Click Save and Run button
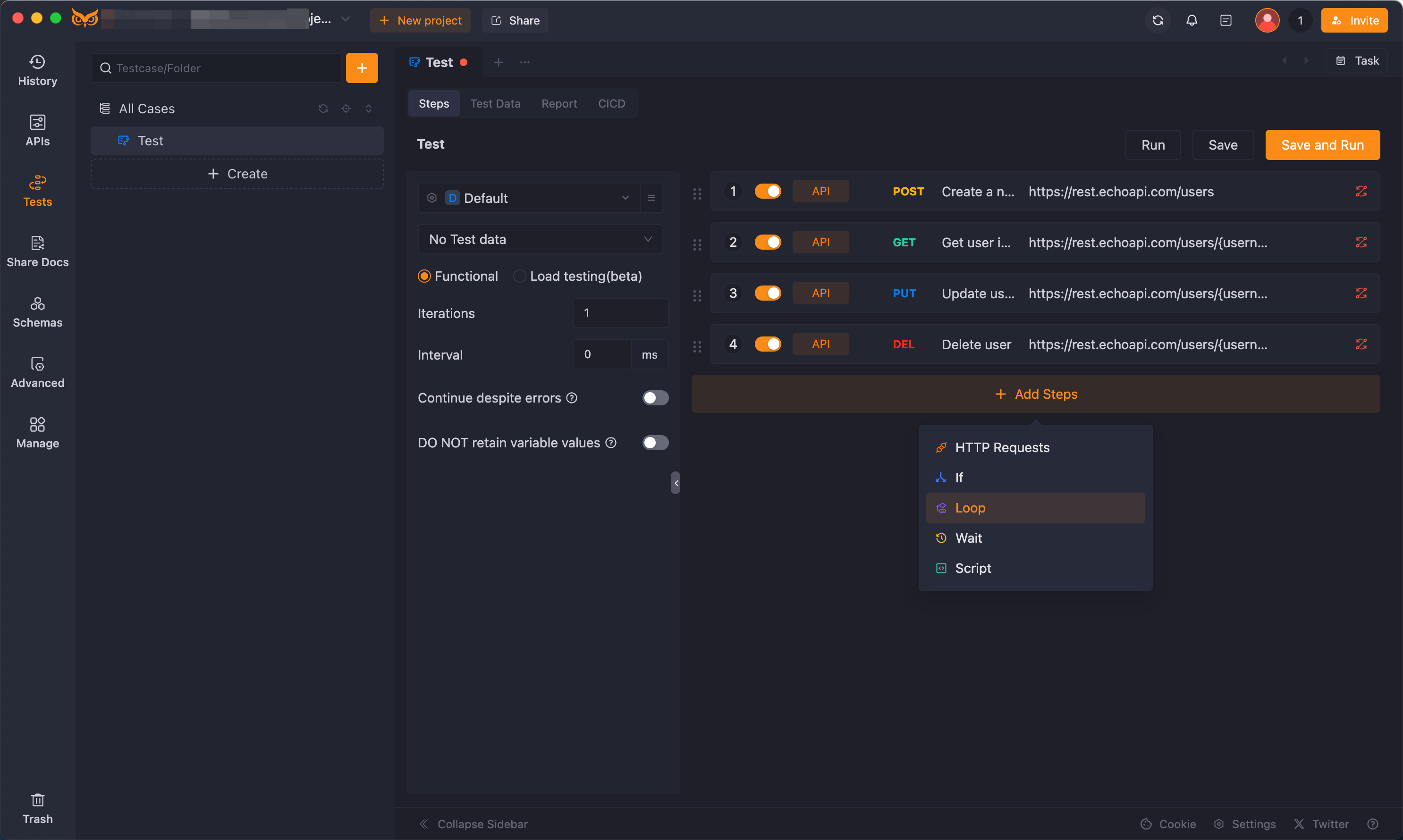 (1322, 145)
